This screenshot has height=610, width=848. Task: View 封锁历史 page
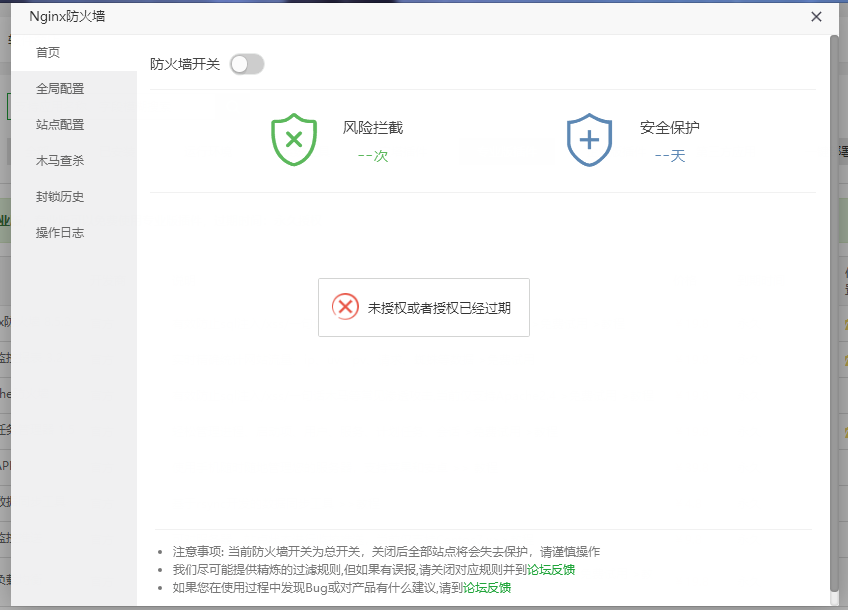tap(74, 197)
